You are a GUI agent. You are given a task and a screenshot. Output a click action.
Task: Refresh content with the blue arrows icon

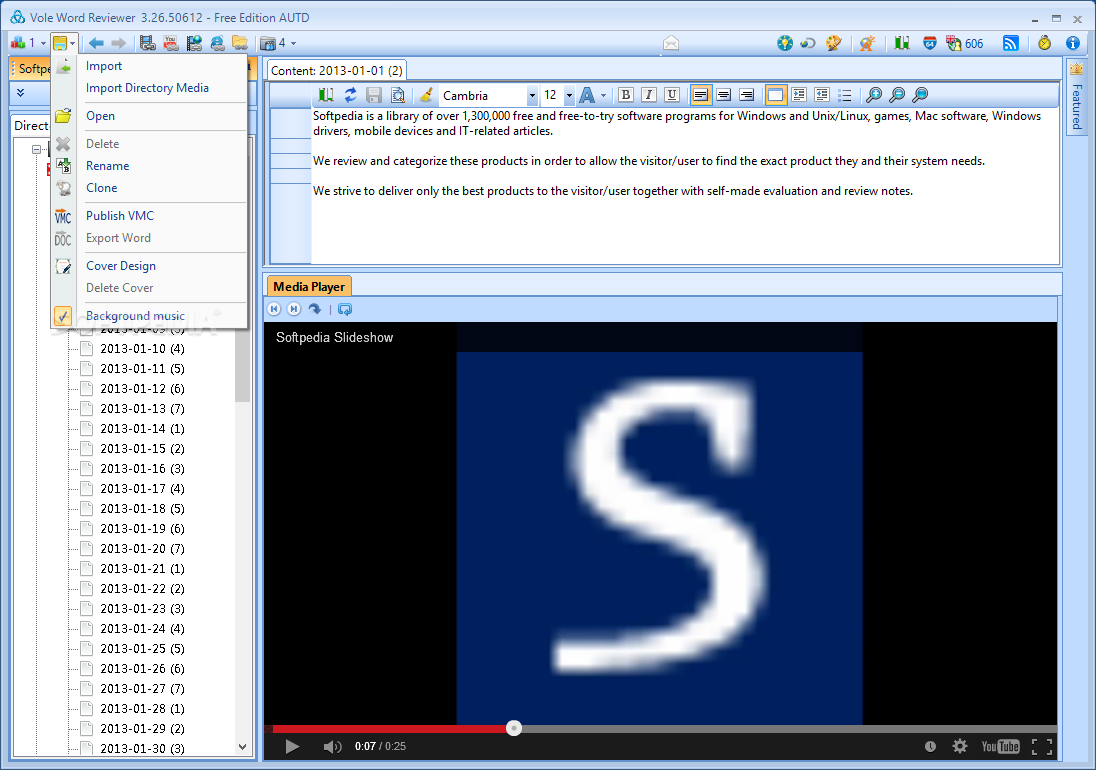pos(350,95)
